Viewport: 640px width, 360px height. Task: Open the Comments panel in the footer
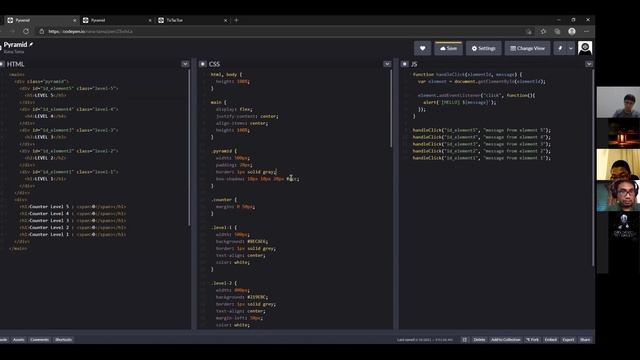click(40, 340)
